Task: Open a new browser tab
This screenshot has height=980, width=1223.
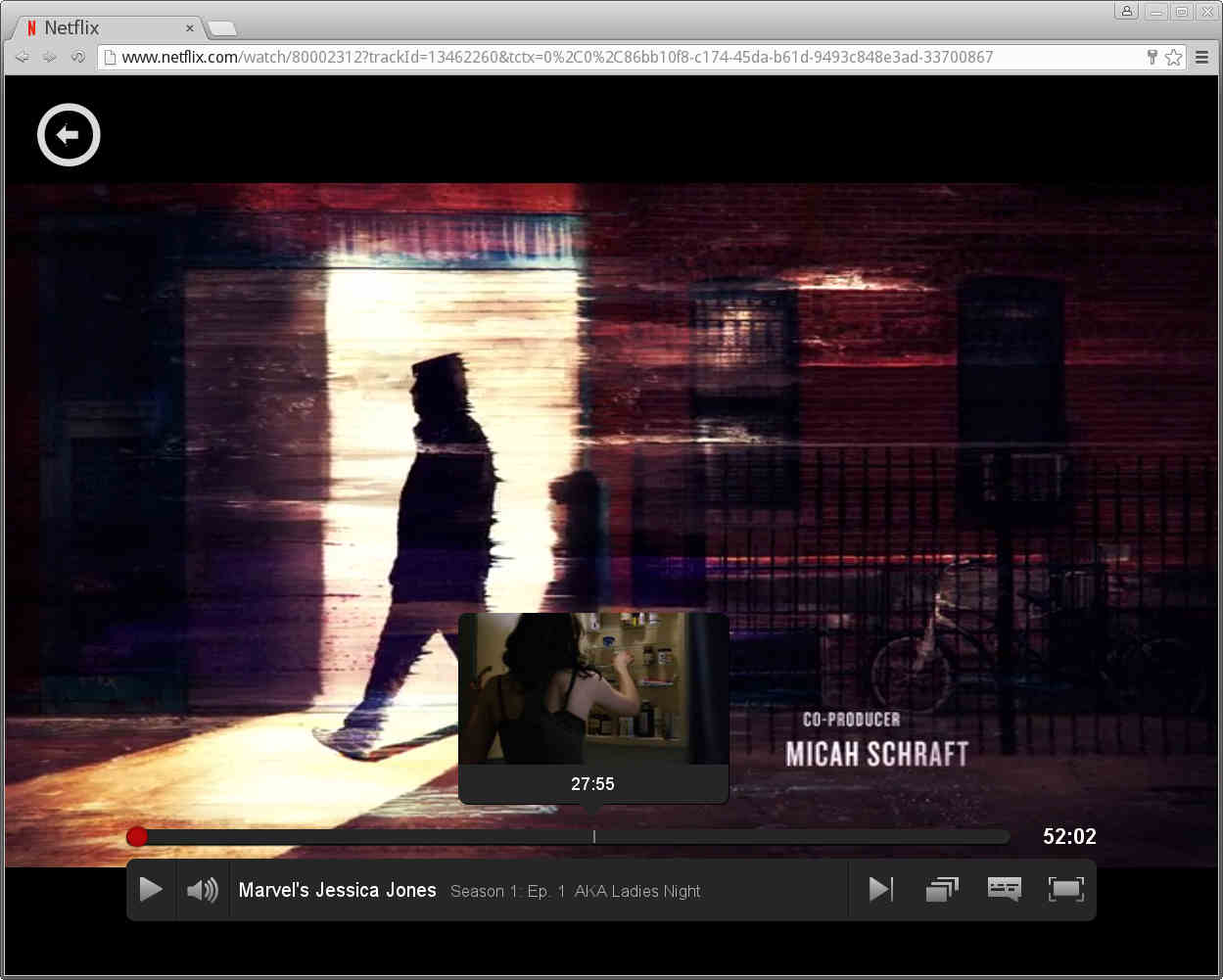Action: (x=222, y=28)
